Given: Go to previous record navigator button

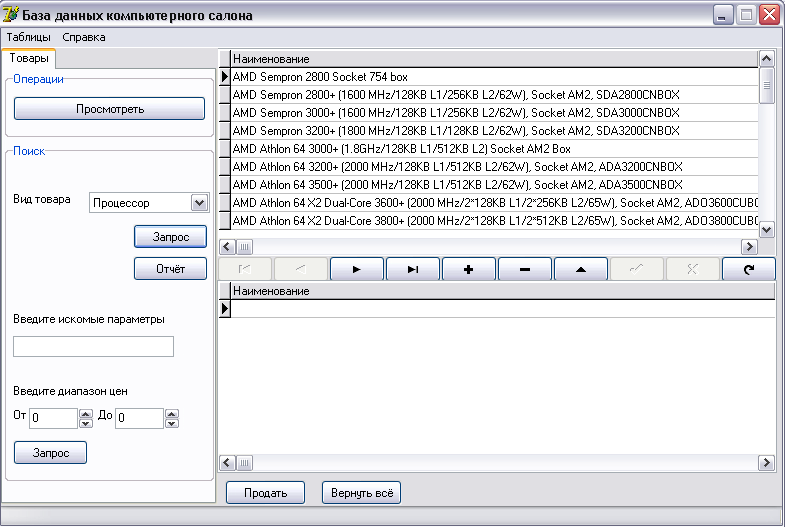Looking at the screenshot, I should (301, 269).
